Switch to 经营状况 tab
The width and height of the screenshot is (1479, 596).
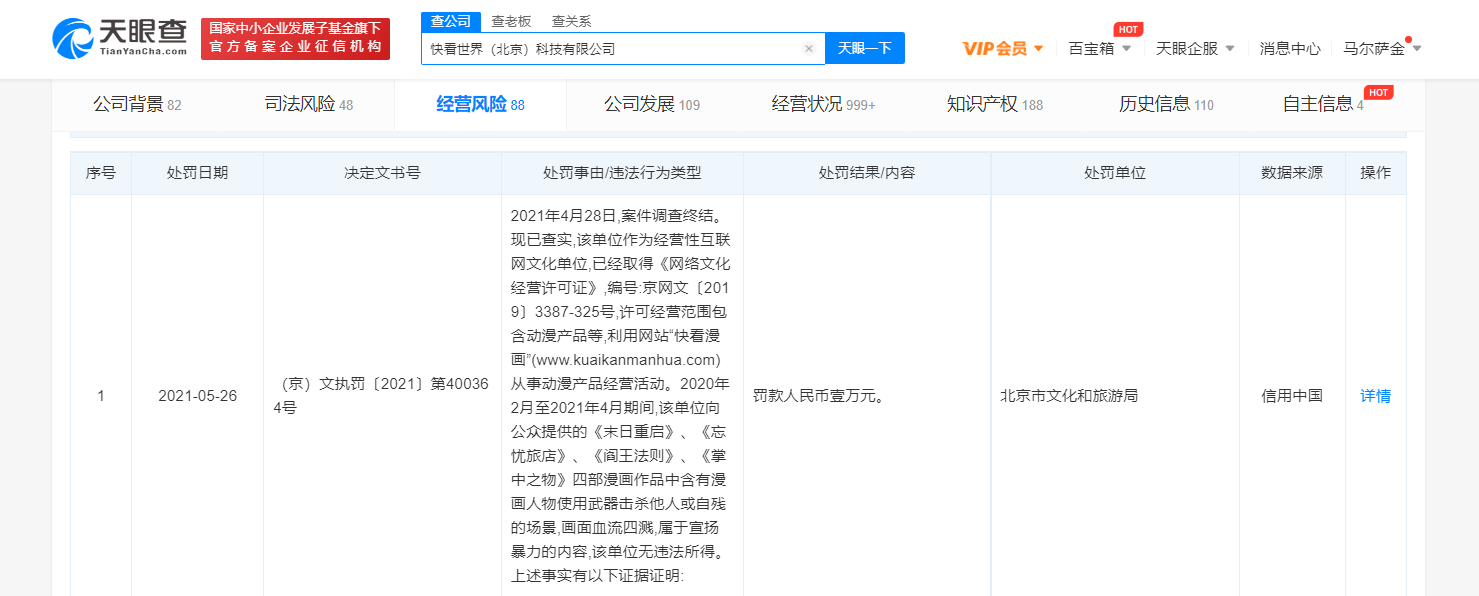823,104
